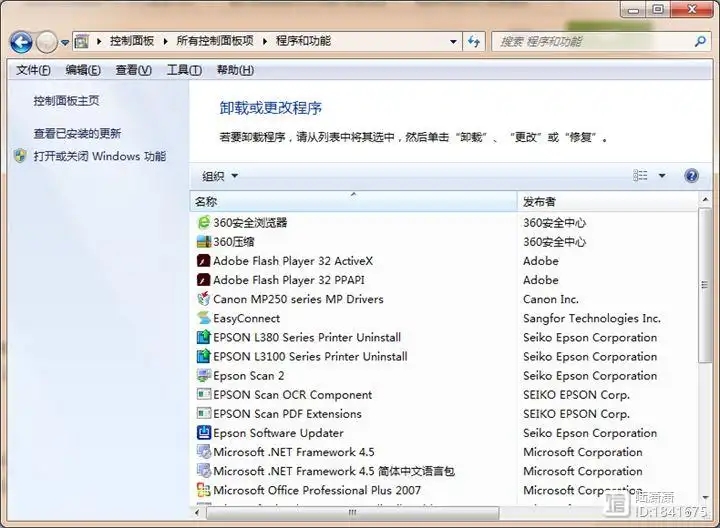Click EPSON L380 Series Printer Uninstall icon

(203, 337)
